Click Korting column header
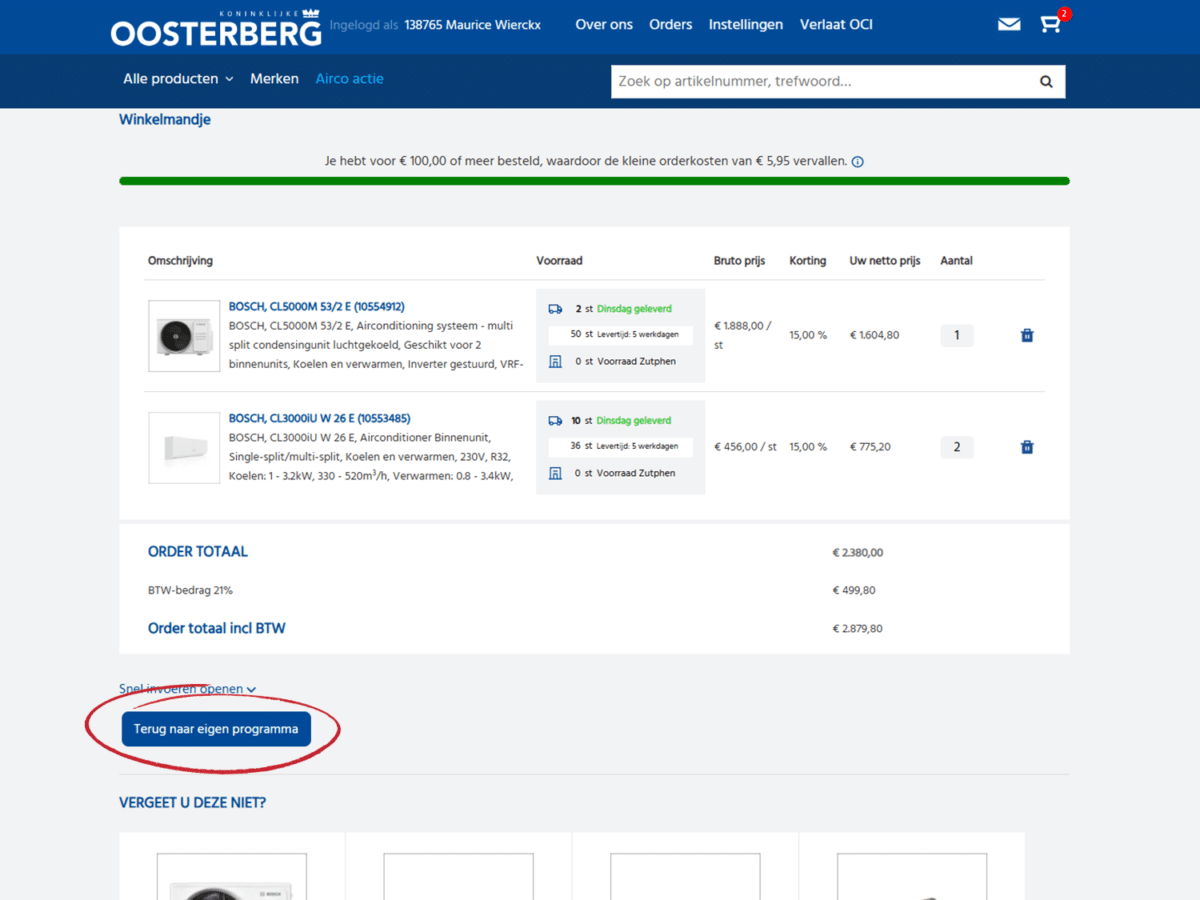 click(808, 261)
